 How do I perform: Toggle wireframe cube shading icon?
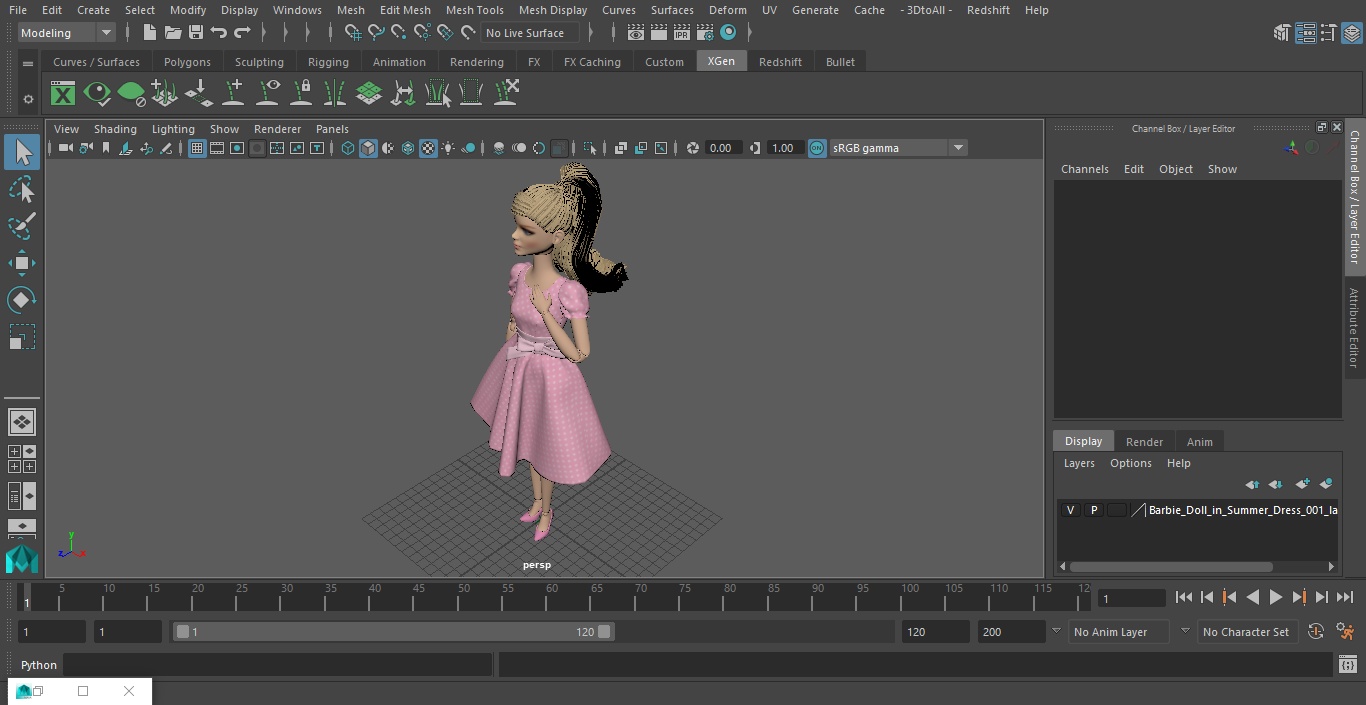click(348, 148)
